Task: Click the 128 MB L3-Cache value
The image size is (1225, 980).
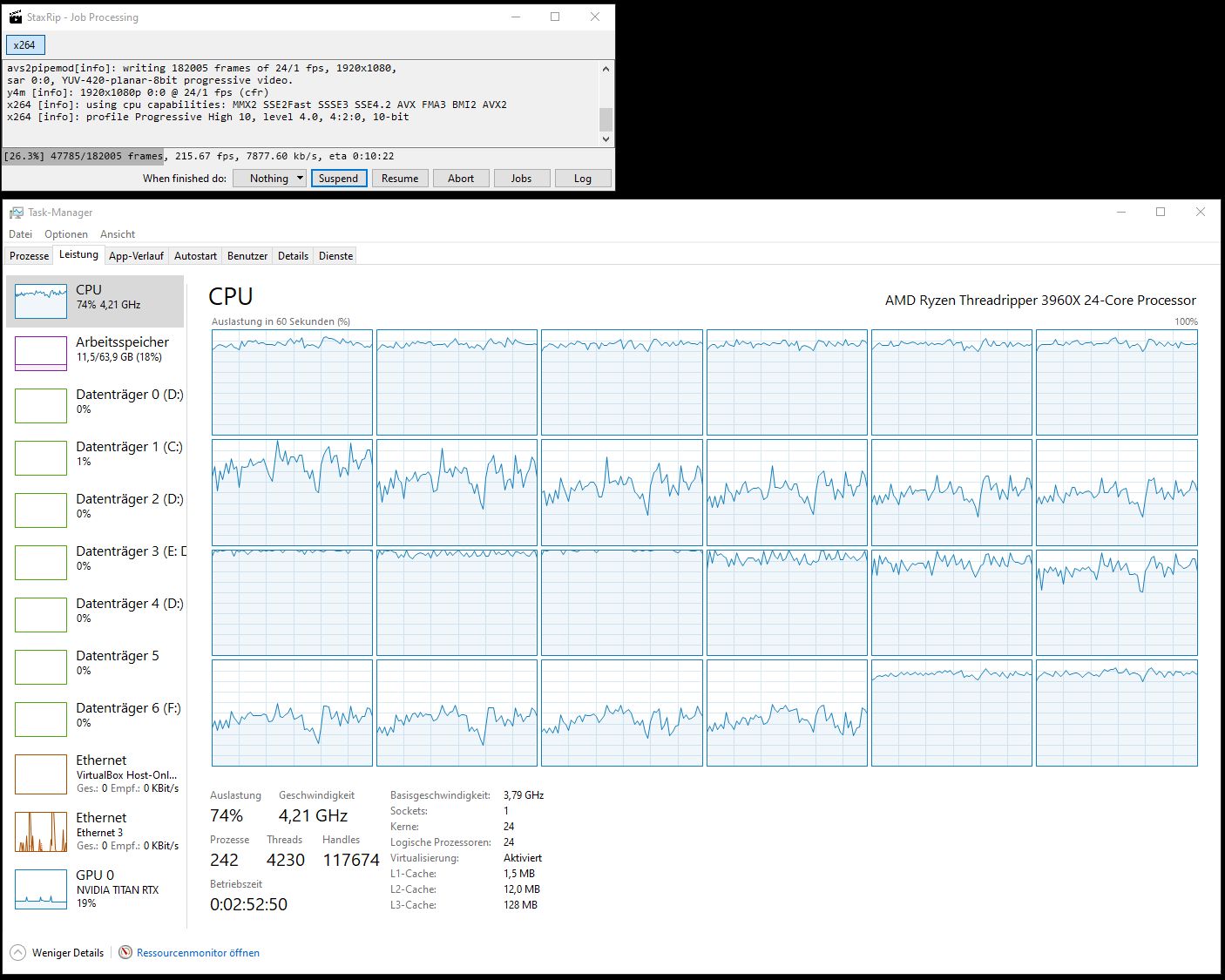Action: pos(520,905)
